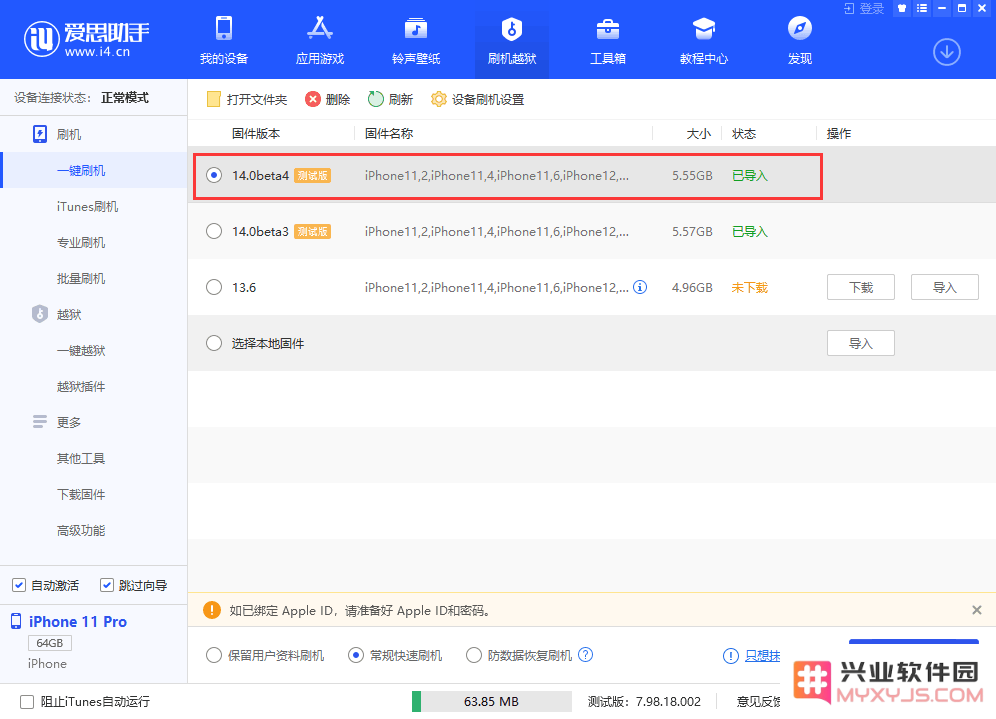Click the download manager arrow icon

(x=946, y=52)
